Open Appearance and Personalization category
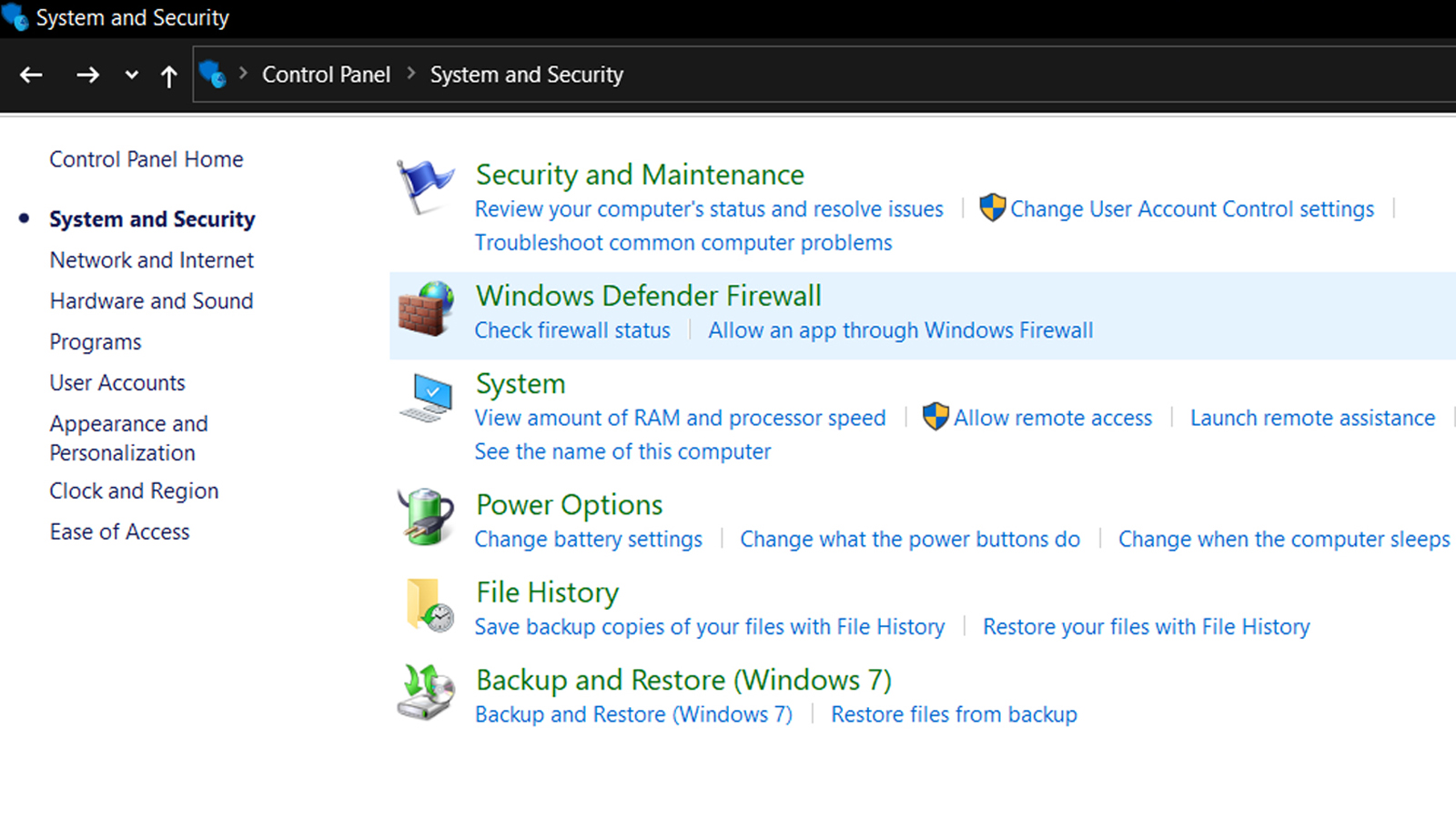The height and width of the screenshot is (819, 1456). [128, 438]
